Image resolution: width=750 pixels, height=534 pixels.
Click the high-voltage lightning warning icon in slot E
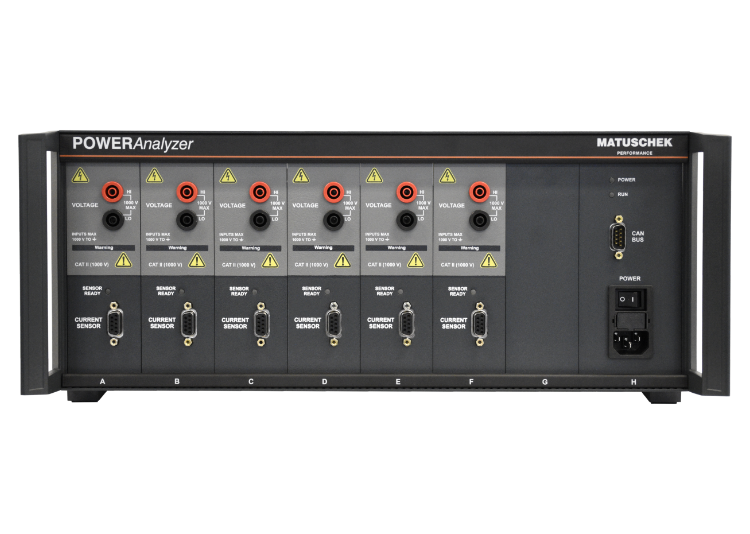[374, 176]
